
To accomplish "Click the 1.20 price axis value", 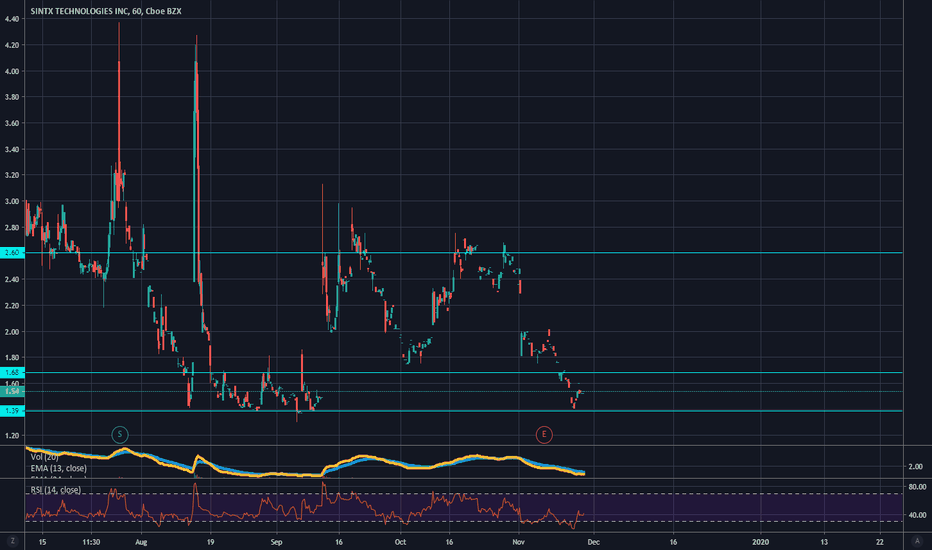I will pyautogui.click(x=12, y=436).
